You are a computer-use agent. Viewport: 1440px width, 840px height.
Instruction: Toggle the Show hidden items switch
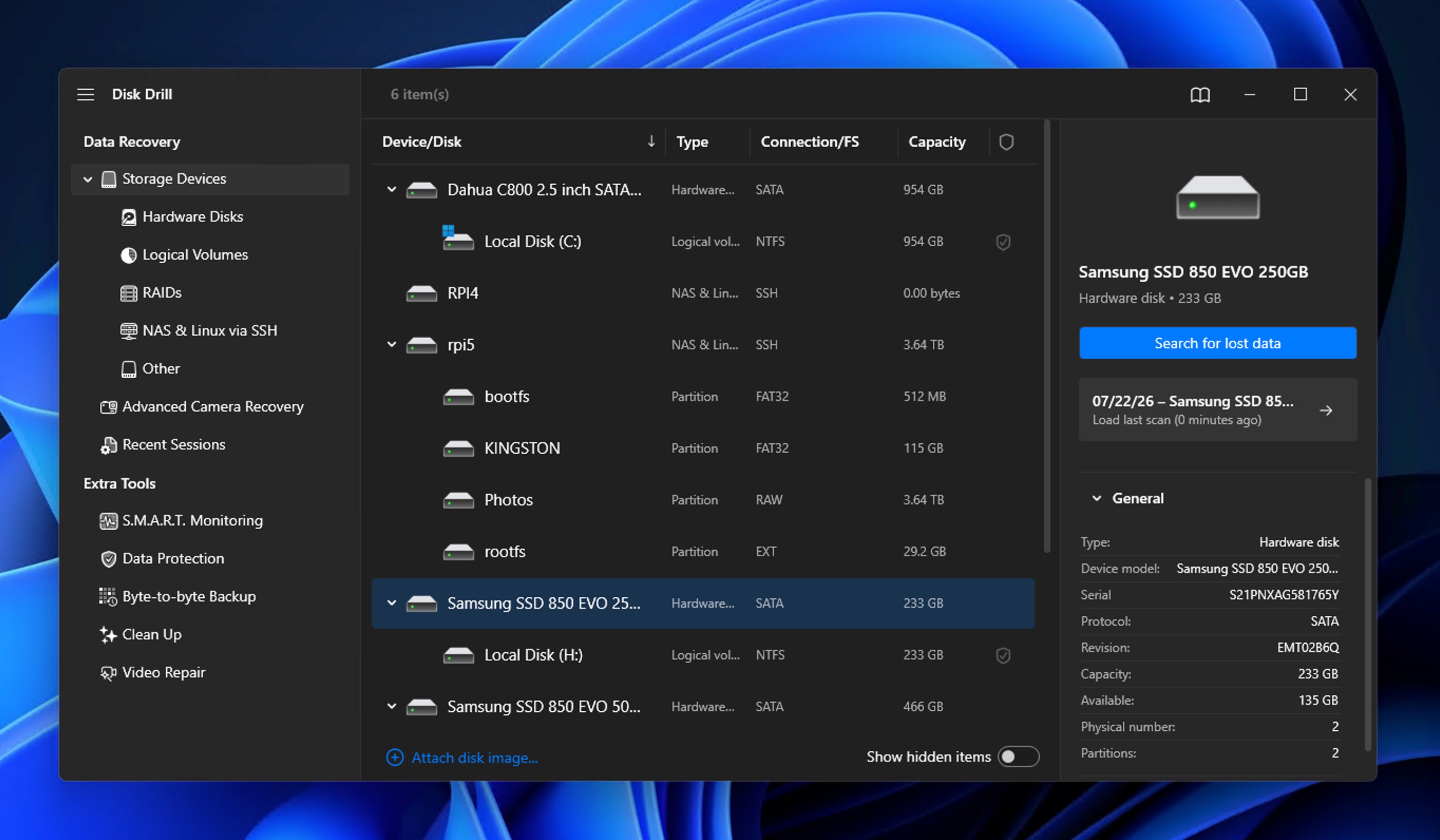[x=1018, y=757]
